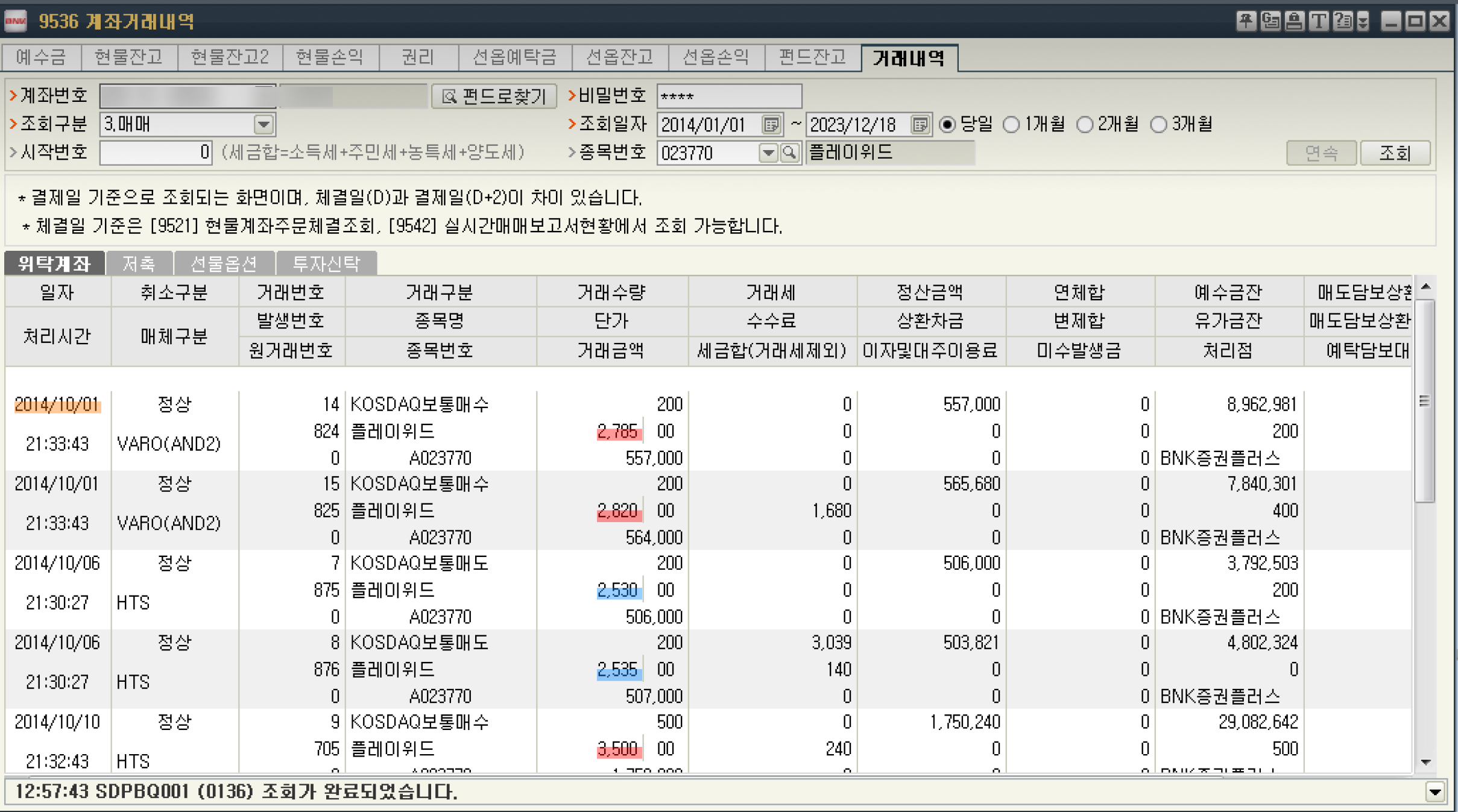Click the deposit balance 8,962,981
This screenshot has width=1458, height=812.
1262,404
